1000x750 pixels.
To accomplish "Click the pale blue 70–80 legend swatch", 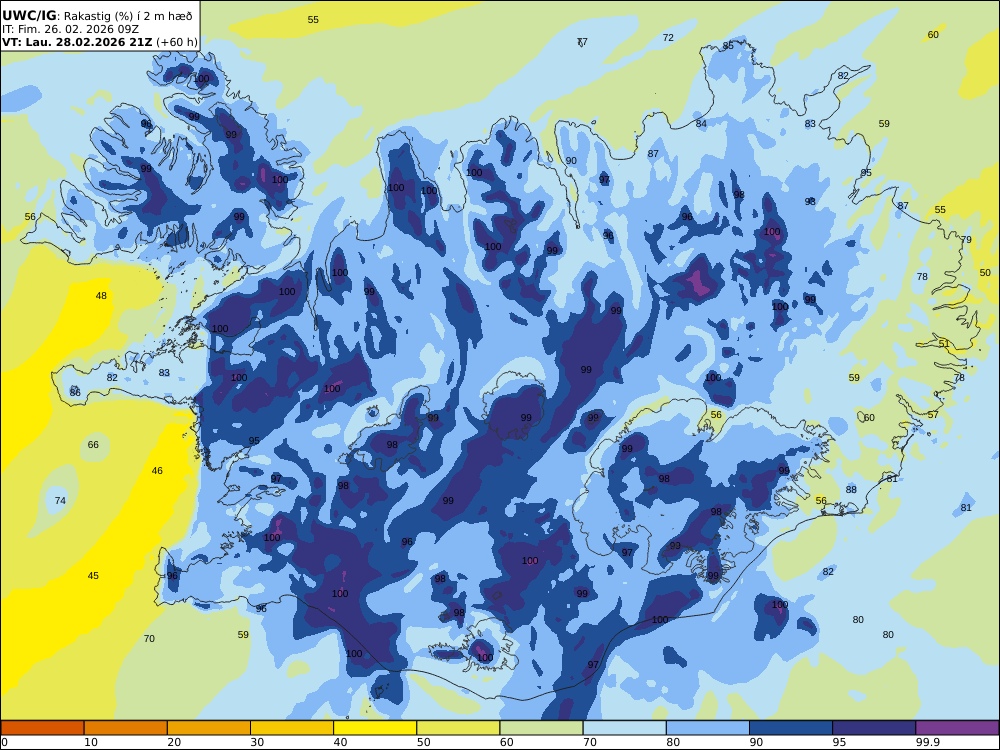I will 624,728.
